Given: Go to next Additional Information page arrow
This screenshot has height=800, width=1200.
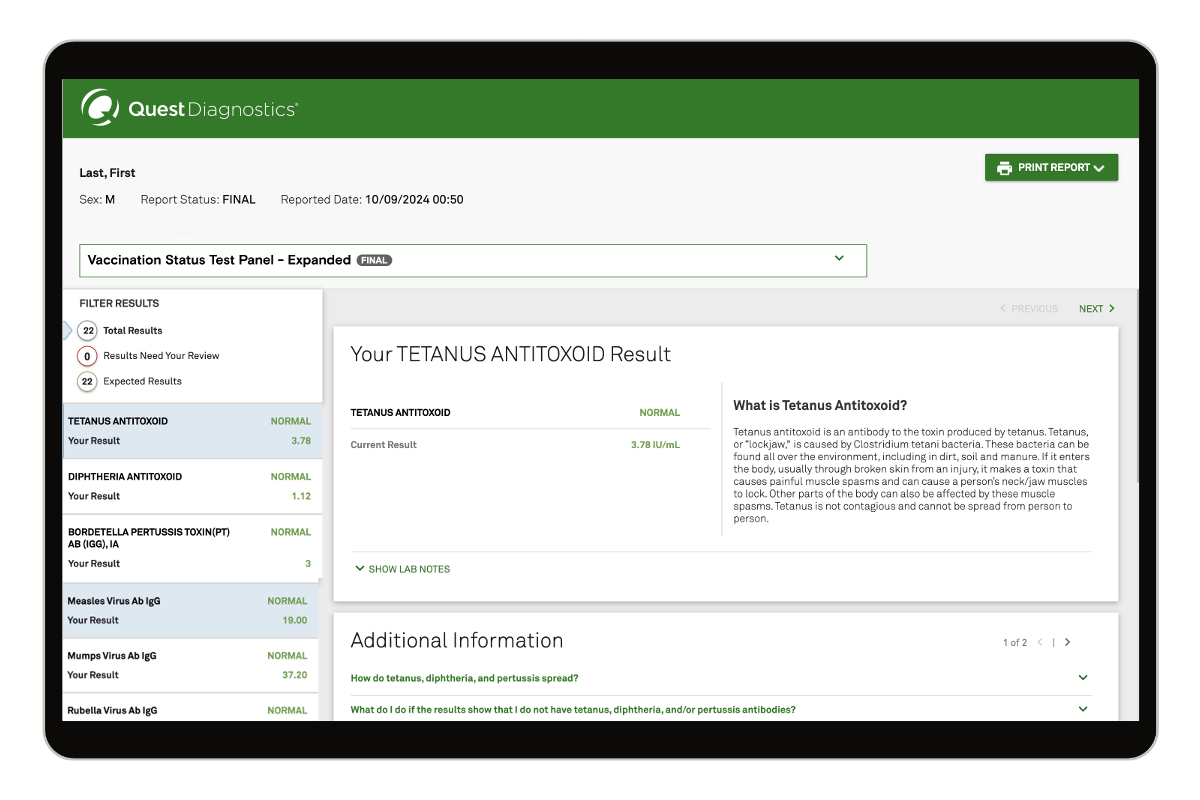Looking at the screenshot, I should tap(1068, 642).
